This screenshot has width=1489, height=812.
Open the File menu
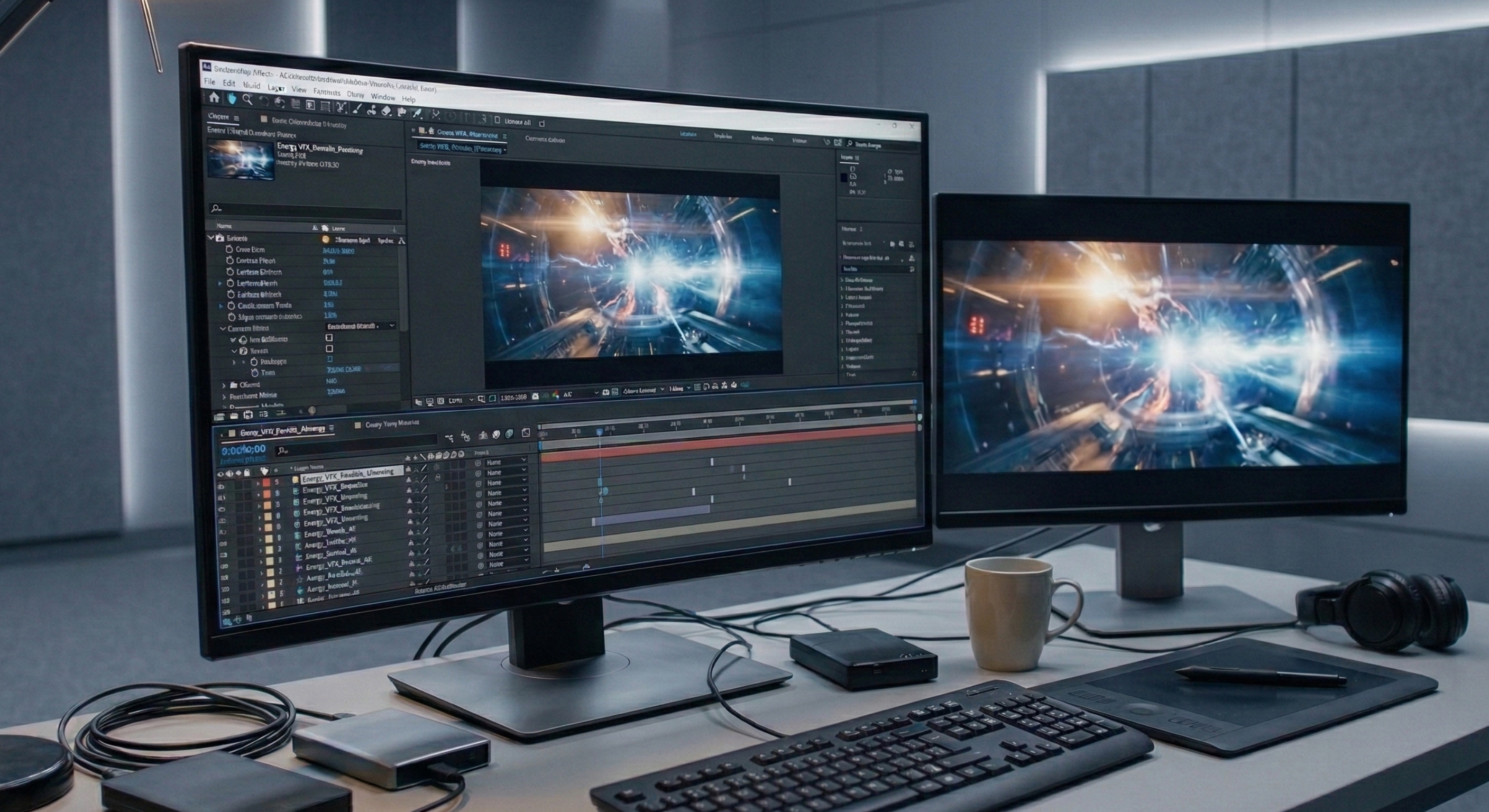pos(209,82)
